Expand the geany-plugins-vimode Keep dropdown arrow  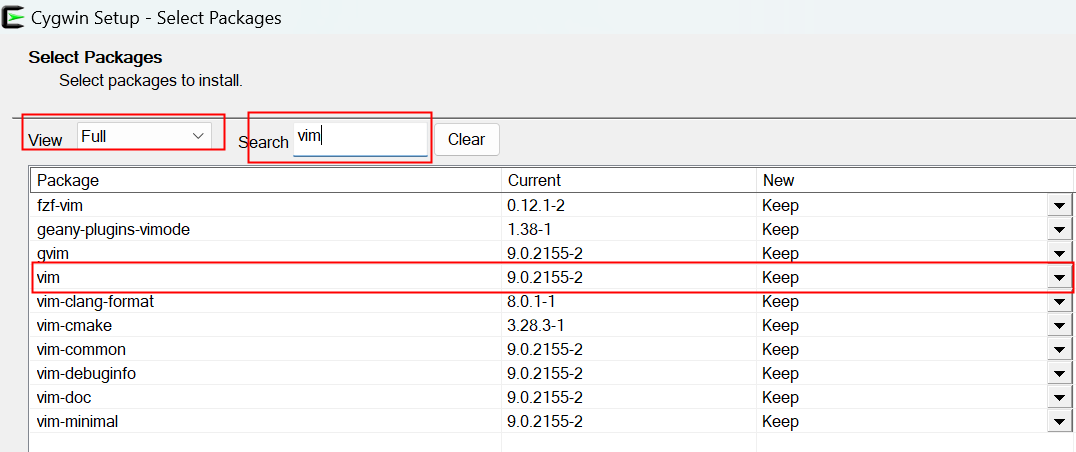tap(1059, 230)
